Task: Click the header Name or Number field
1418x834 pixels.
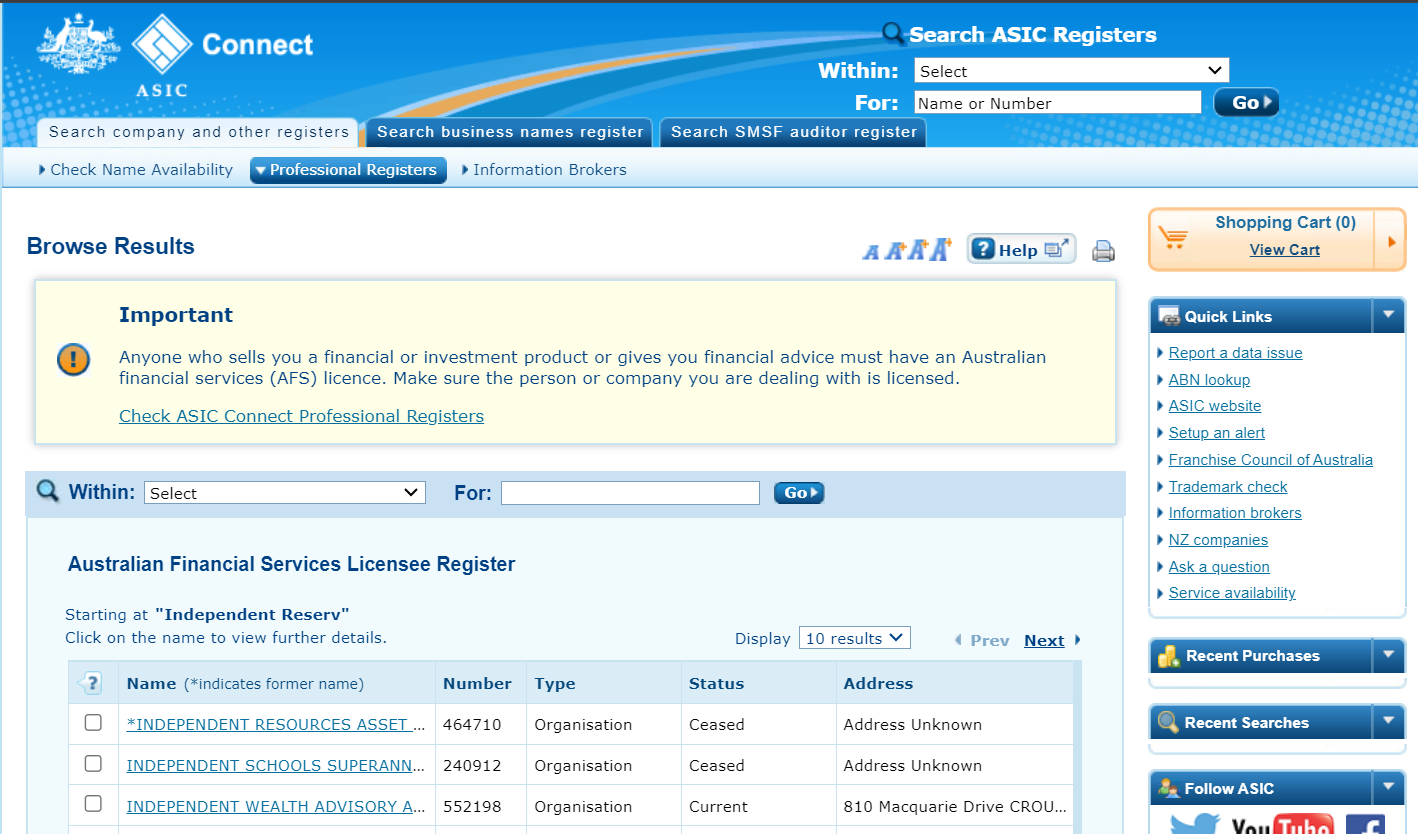Action: tap(1057, 103)
